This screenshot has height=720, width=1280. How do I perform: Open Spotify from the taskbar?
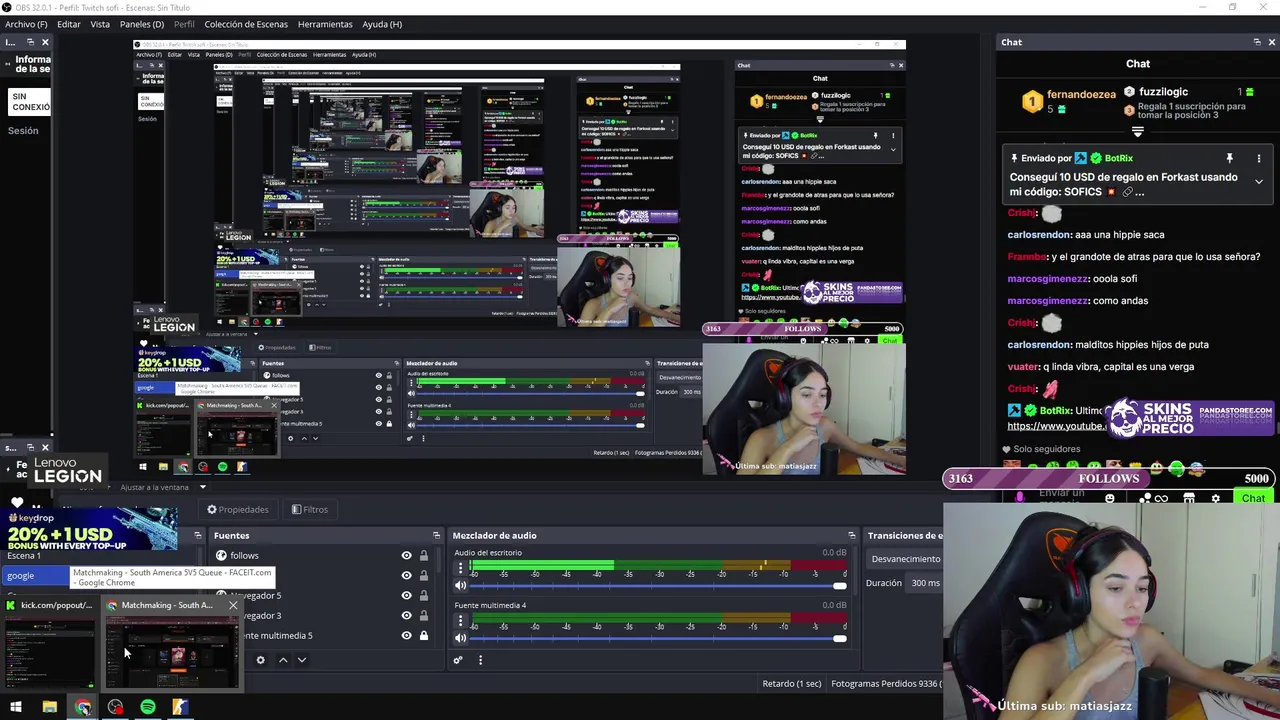(x=148, y=708)
